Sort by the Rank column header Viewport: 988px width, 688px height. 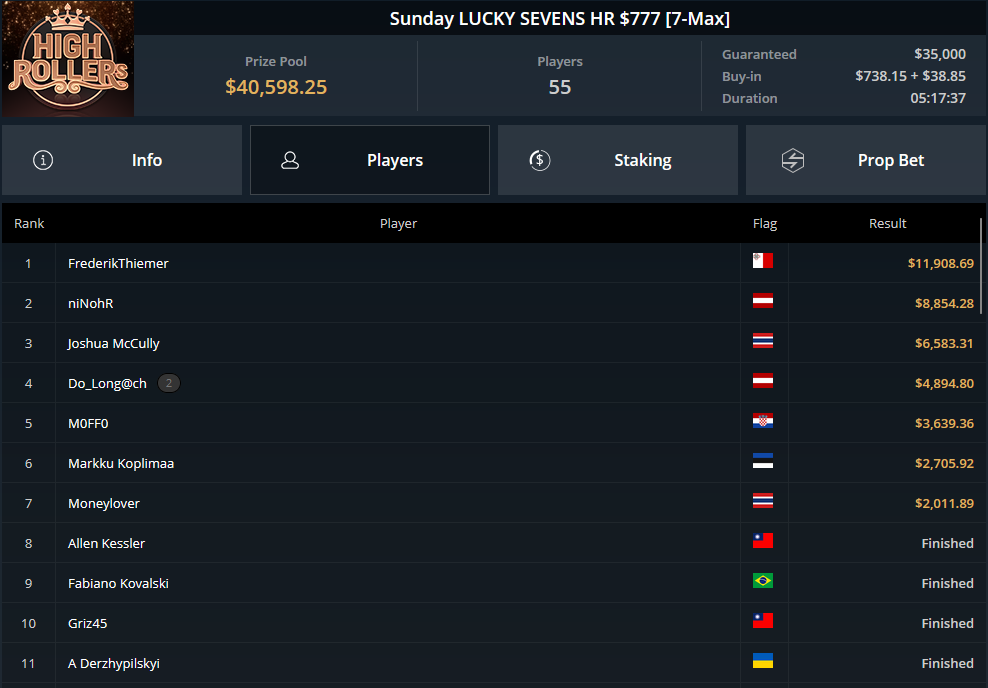[29, 224]
